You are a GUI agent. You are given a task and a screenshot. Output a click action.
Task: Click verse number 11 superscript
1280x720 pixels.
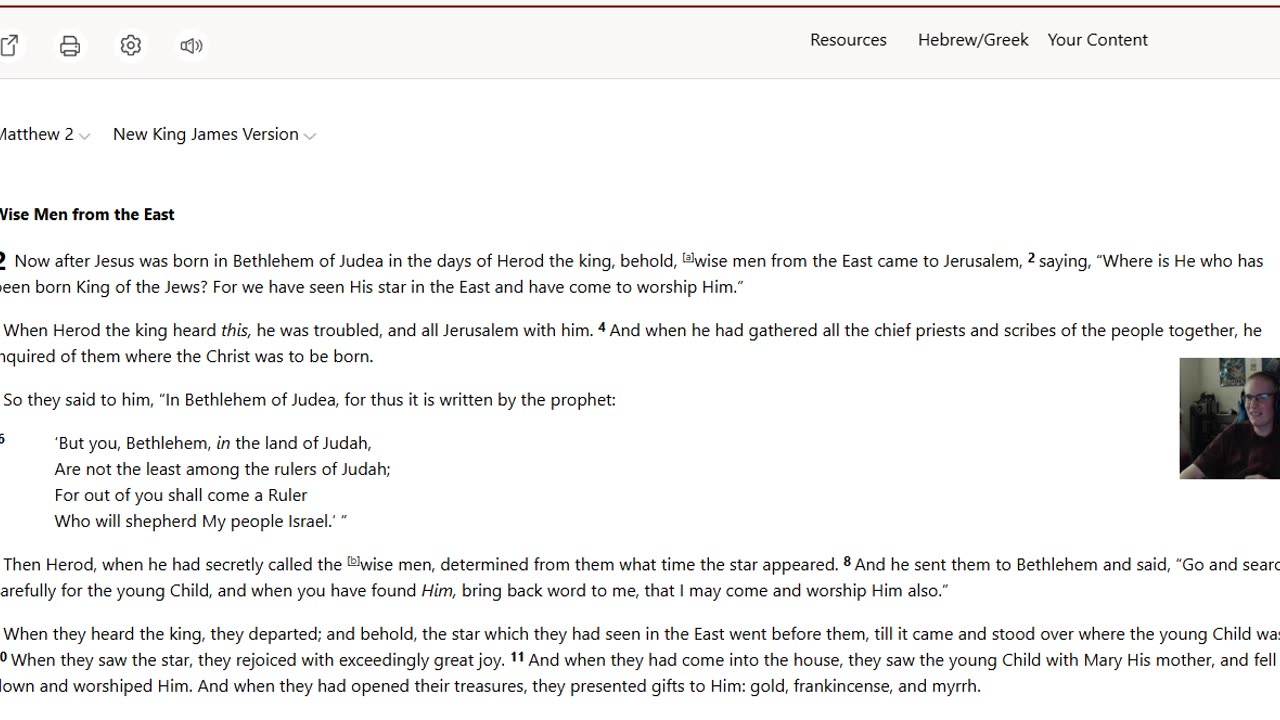point(517,657)
